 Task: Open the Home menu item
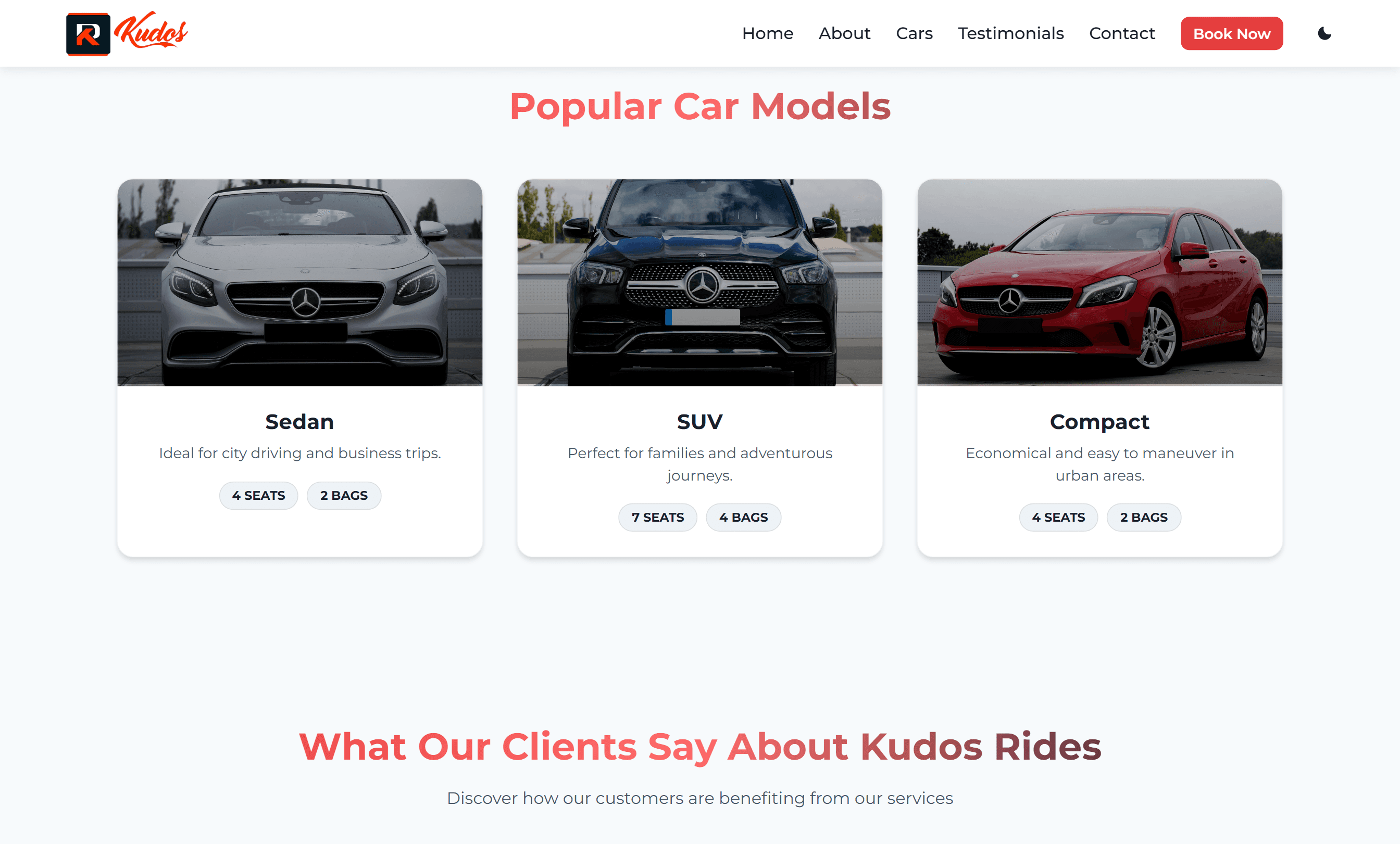click(x=767, y=33)
